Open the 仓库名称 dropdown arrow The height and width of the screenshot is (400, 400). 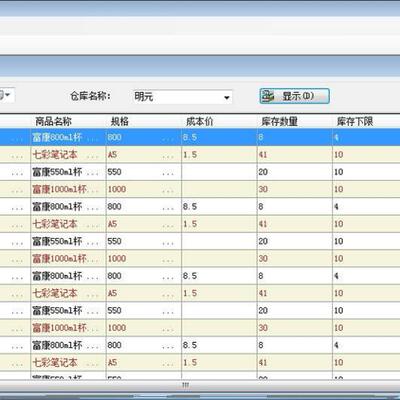[227, 97]
